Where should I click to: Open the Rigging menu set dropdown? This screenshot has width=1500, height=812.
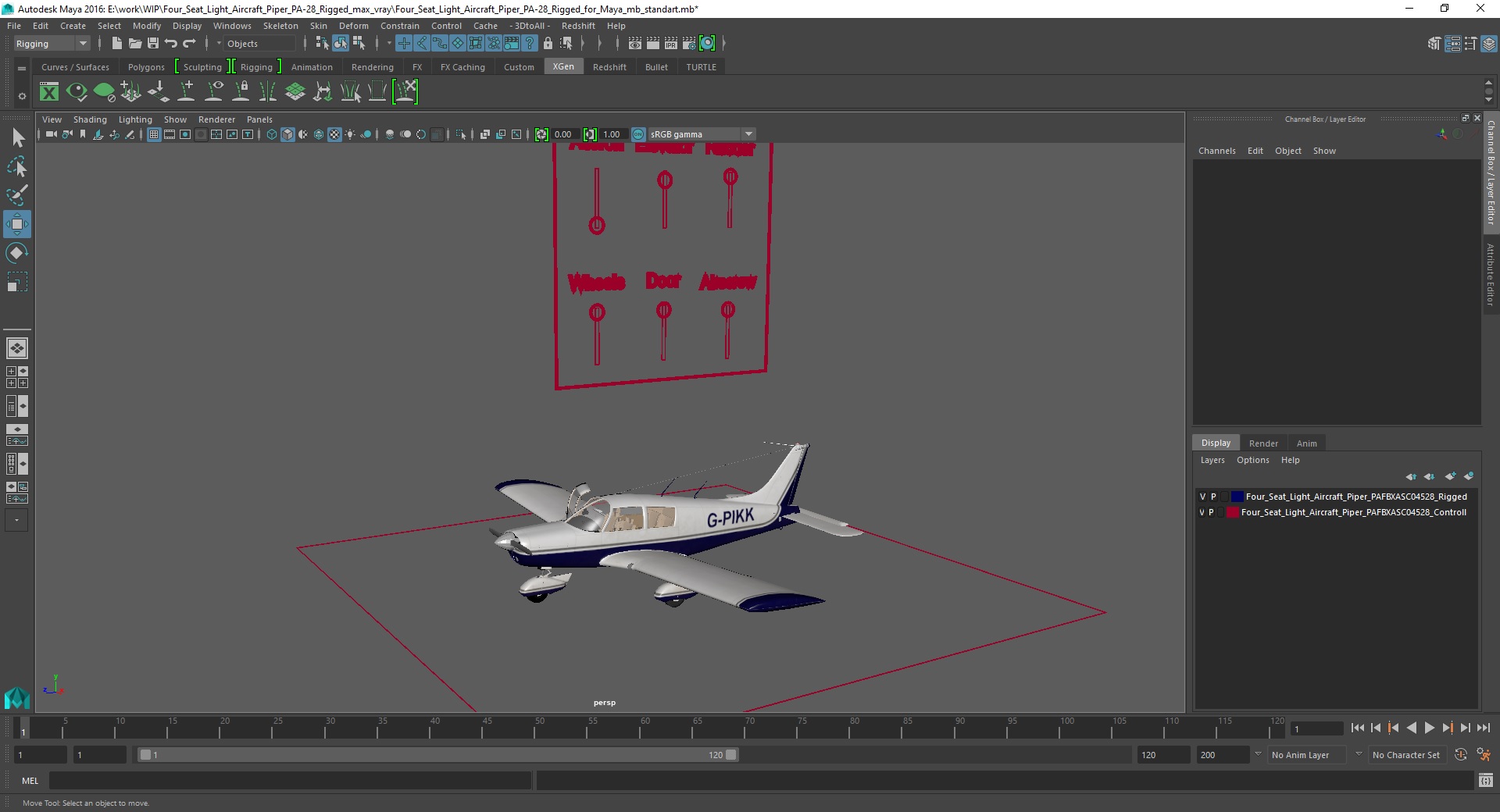coord(52,44)
